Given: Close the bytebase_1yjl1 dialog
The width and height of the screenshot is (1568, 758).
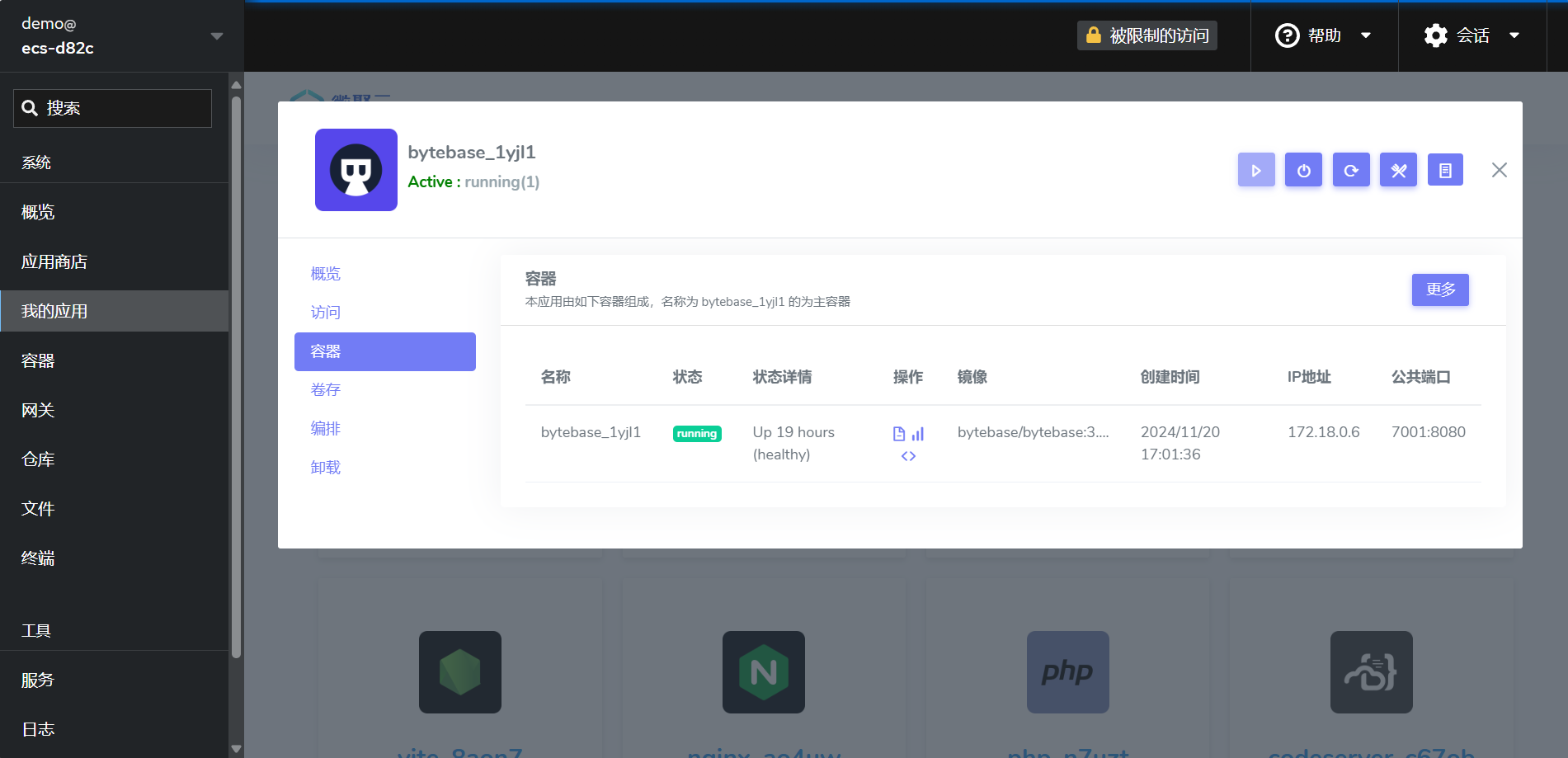Looking at the screenshot, I should click(1499, 170).
